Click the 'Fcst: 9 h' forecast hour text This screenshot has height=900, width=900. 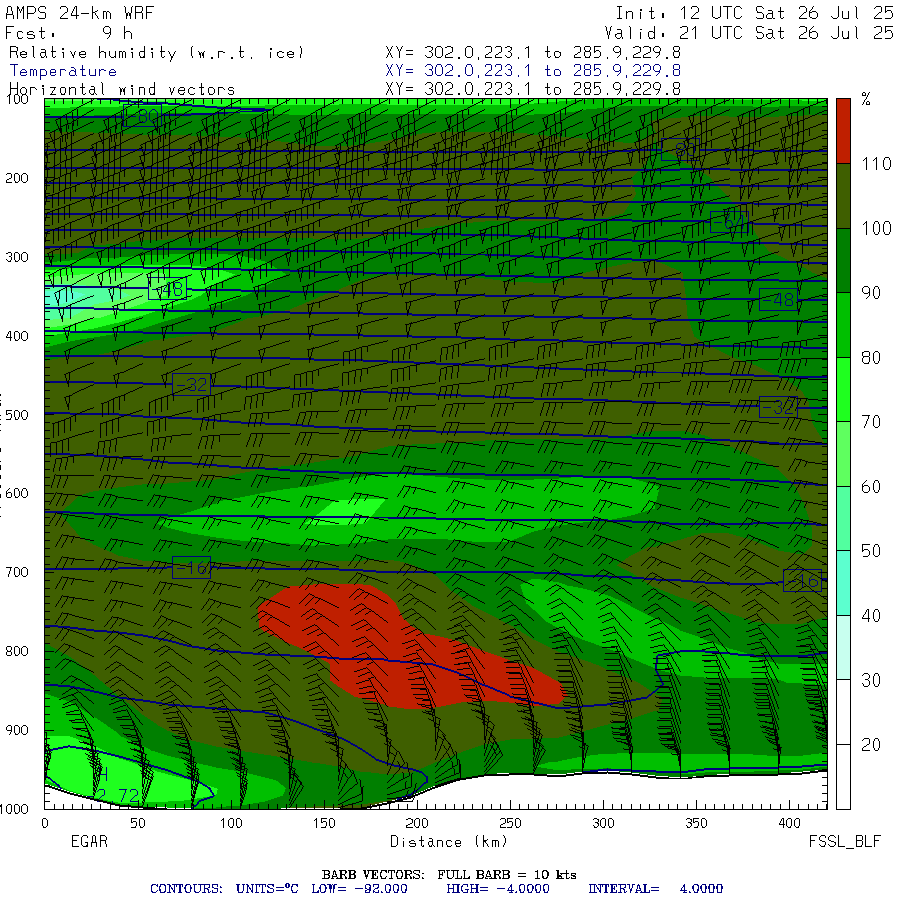point(69,33)
